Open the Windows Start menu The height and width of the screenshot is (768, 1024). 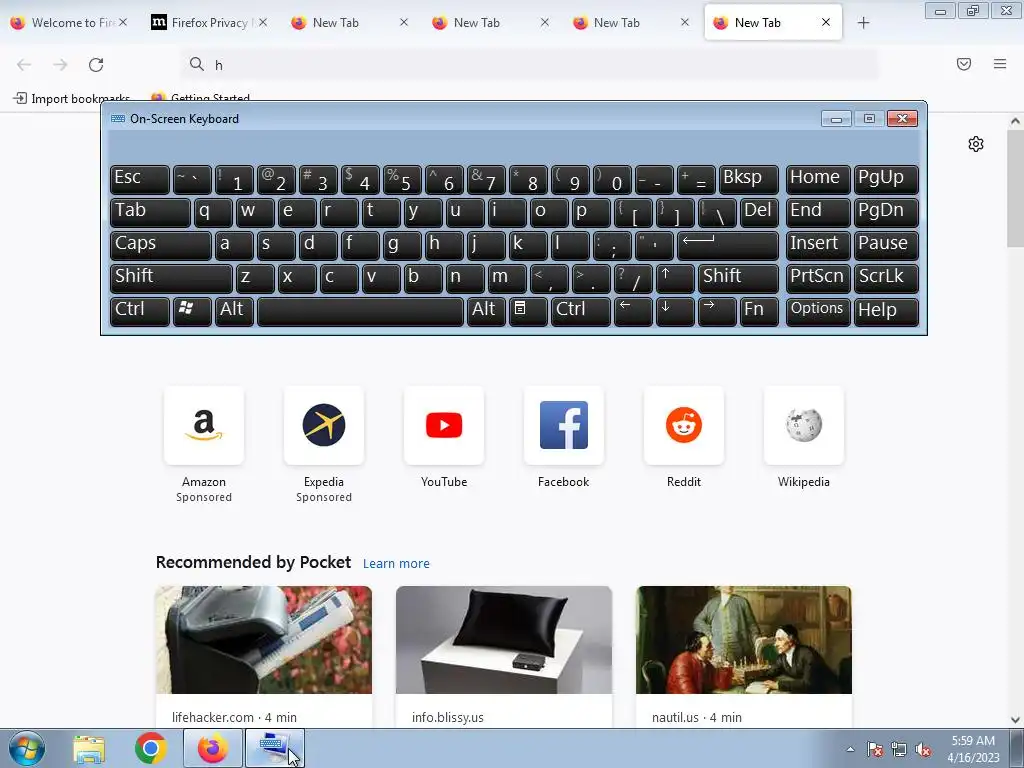pos(27,748)
